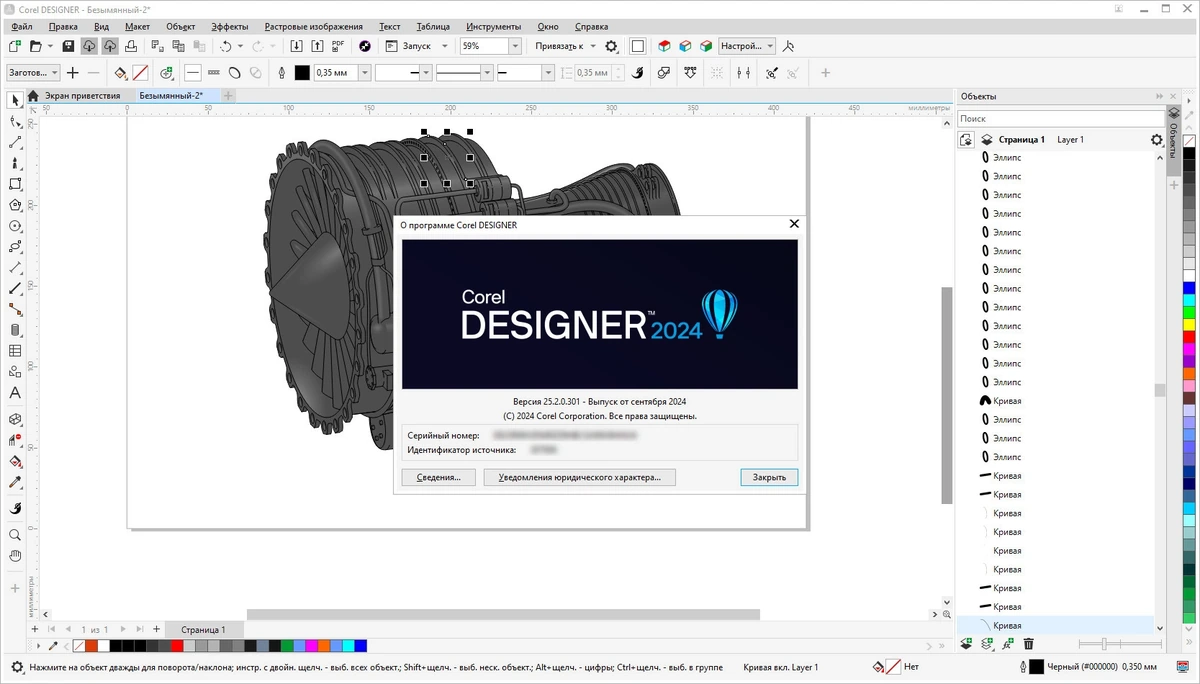1200x684 pixels.
Task: Select the Pick tool in toolbox
Action: pyautogui.click(x=15, y=100)
